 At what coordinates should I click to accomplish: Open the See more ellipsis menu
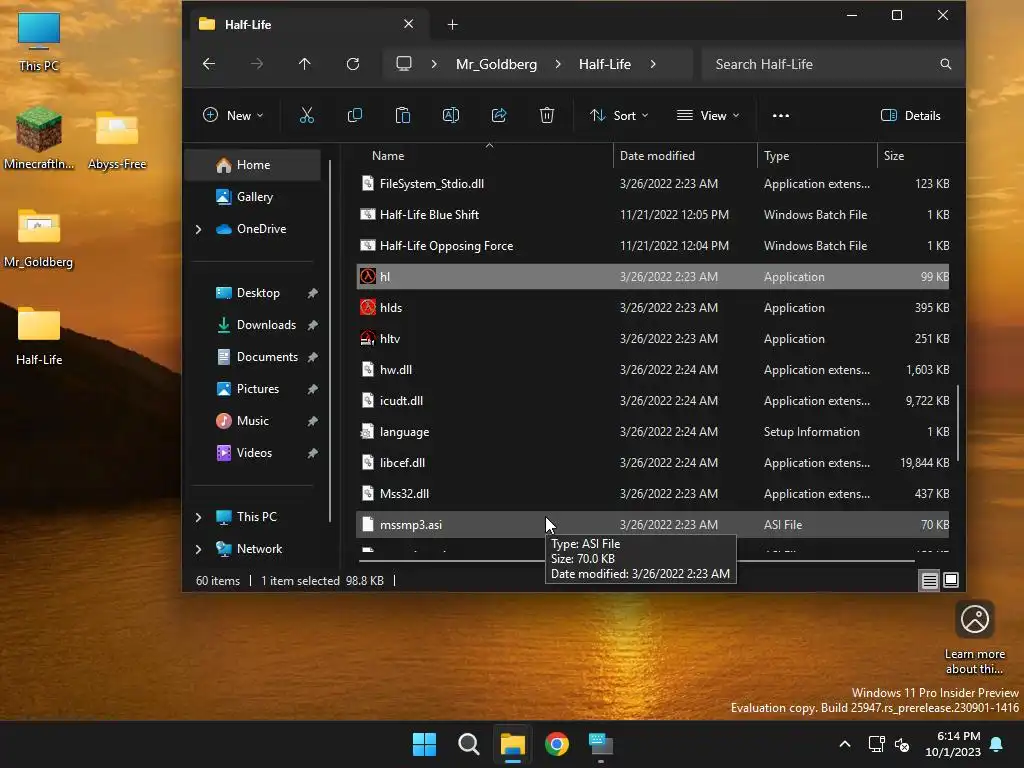click(780, 116)
